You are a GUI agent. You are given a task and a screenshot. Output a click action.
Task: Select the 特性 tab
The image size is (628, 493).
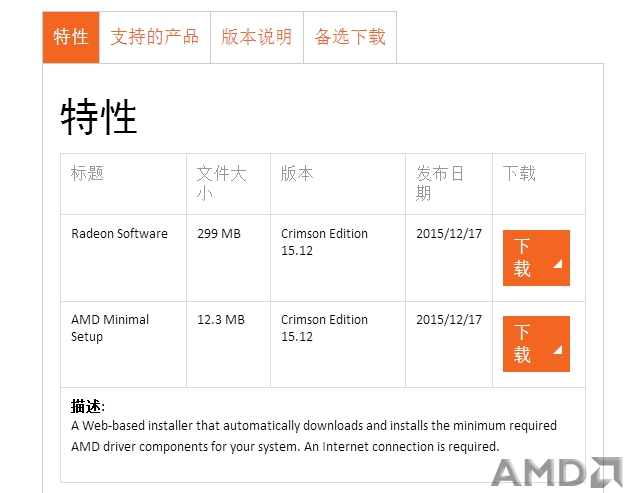71,37
